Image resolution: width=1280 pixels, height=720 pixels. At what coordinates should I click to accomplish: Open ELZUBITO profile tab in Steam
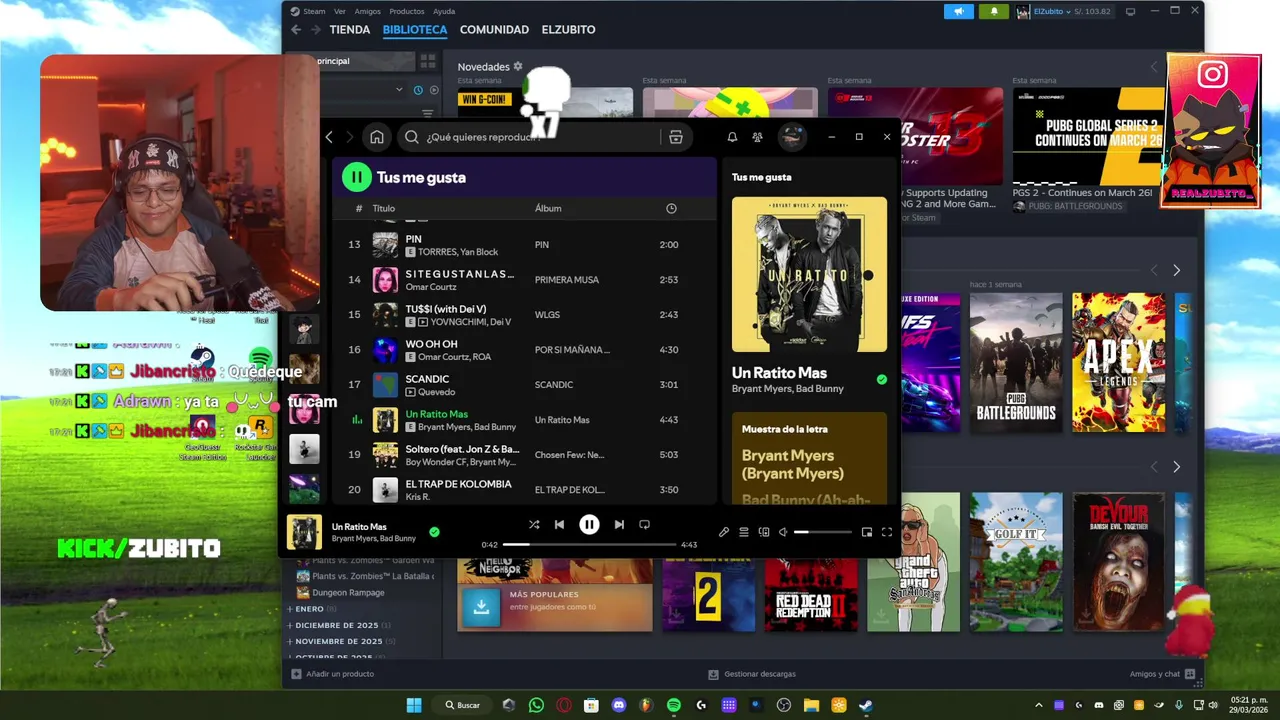click(568, 30)
